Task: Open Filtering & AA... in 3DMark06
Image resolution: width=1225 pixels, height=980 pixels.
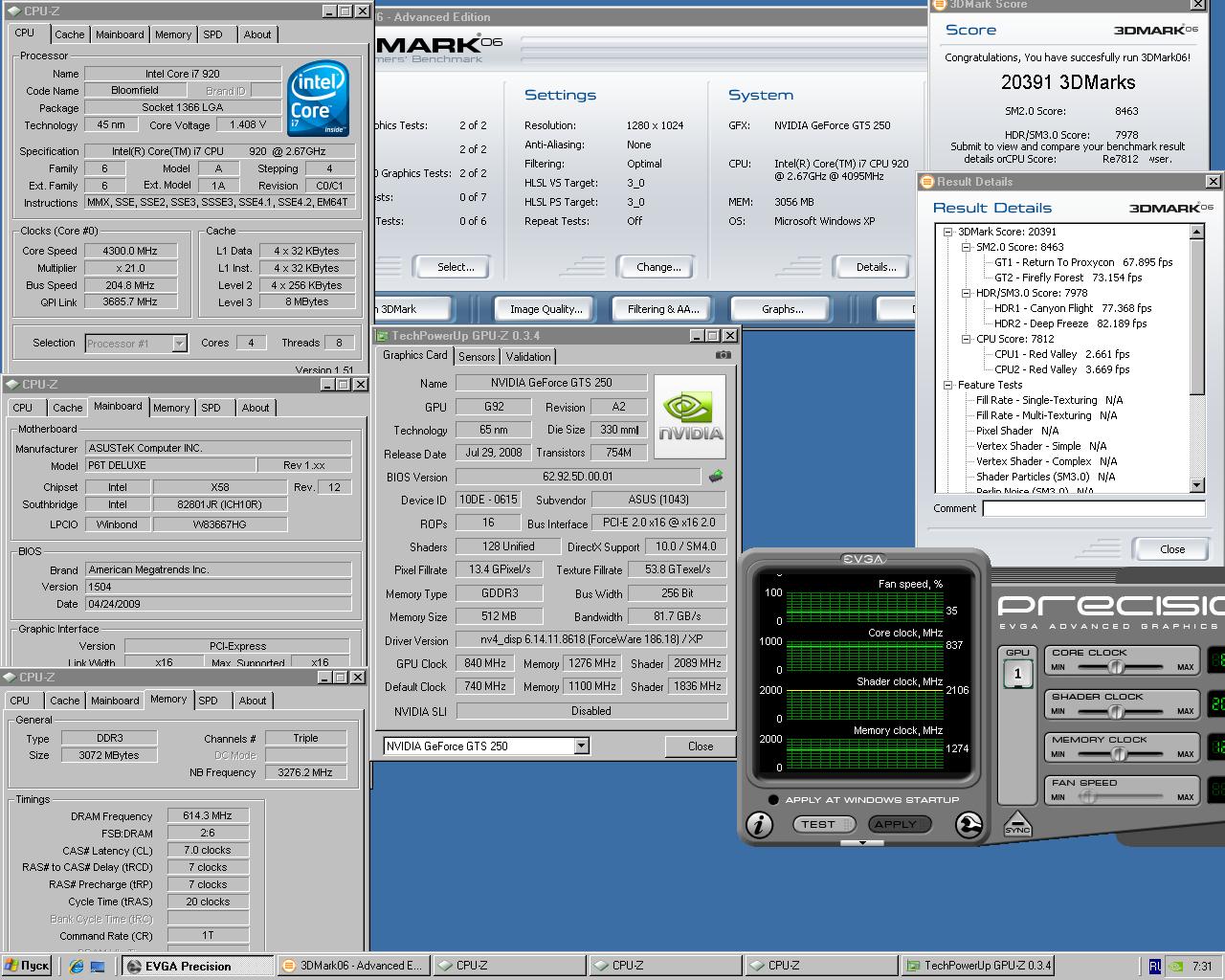Action: point(663,309)
